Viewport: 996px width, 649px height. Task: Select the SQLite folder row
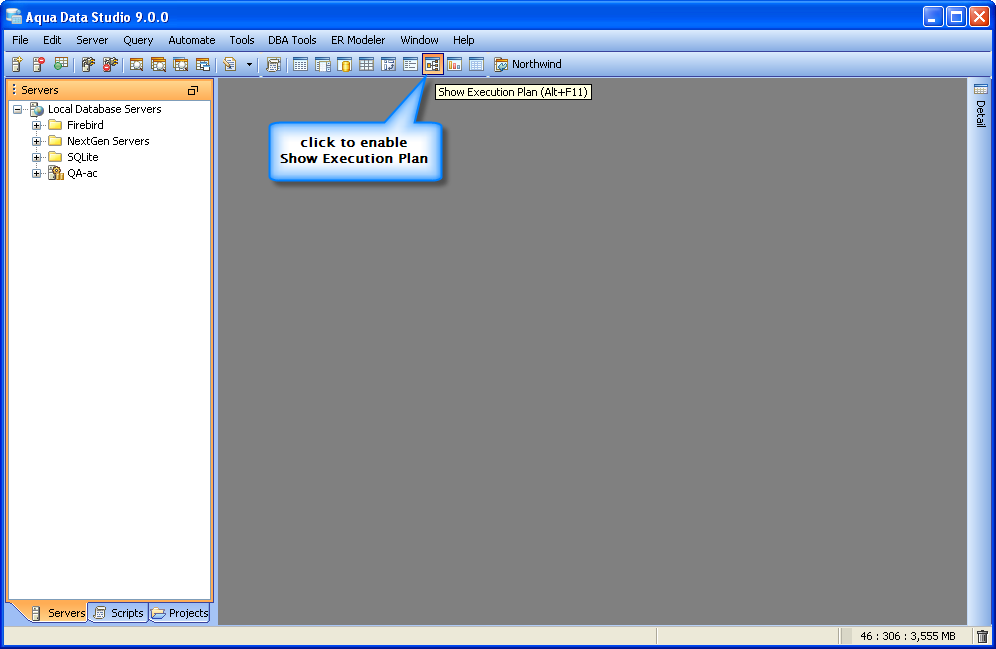[83, 157]
